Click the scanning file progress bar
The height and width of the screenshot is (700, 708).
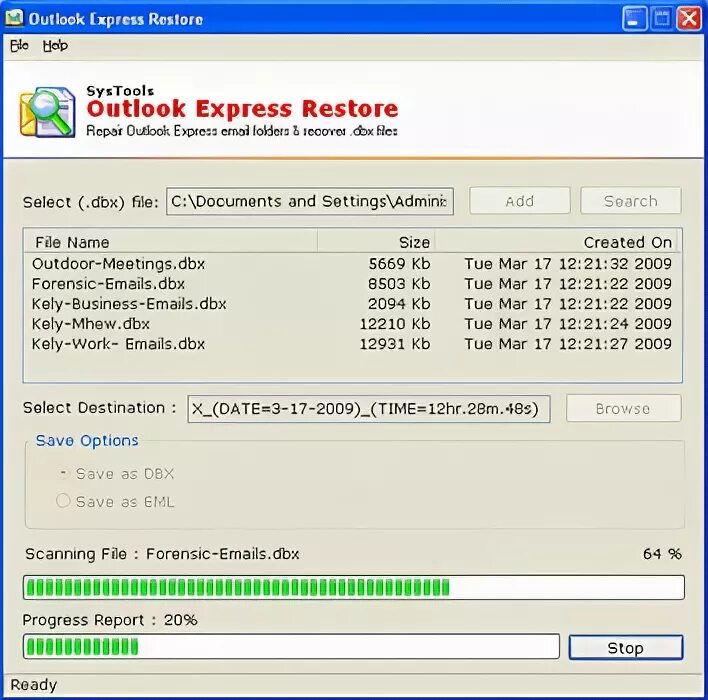(354, 587)
